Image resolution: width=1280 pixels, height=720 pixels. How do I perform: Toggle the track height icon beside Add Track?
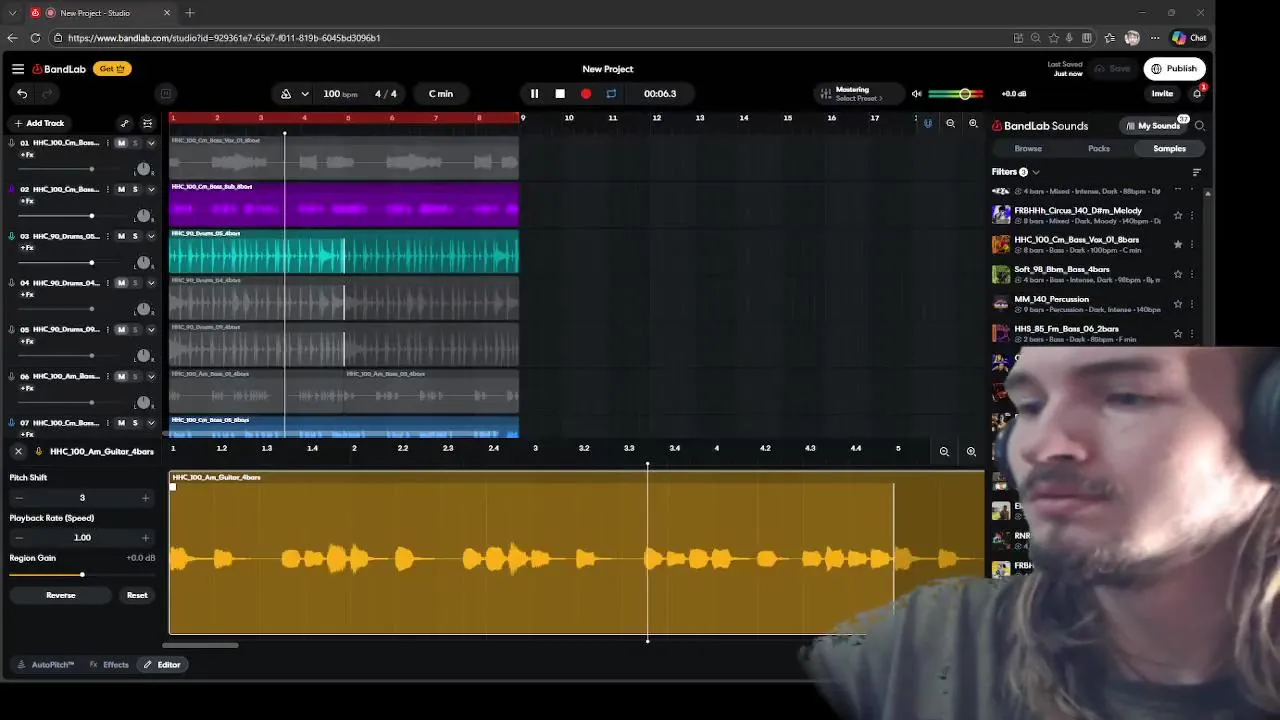pos(147,123)
